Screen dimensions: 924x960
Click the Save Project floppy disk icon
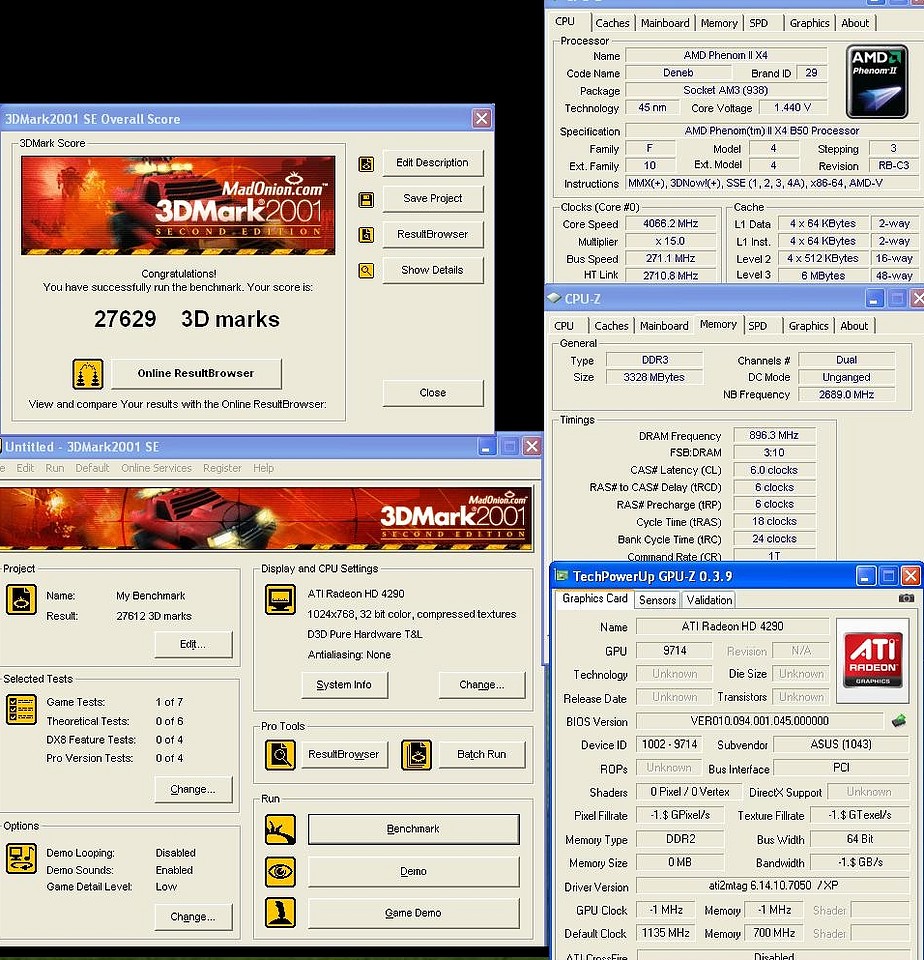(x=367, y=199)
